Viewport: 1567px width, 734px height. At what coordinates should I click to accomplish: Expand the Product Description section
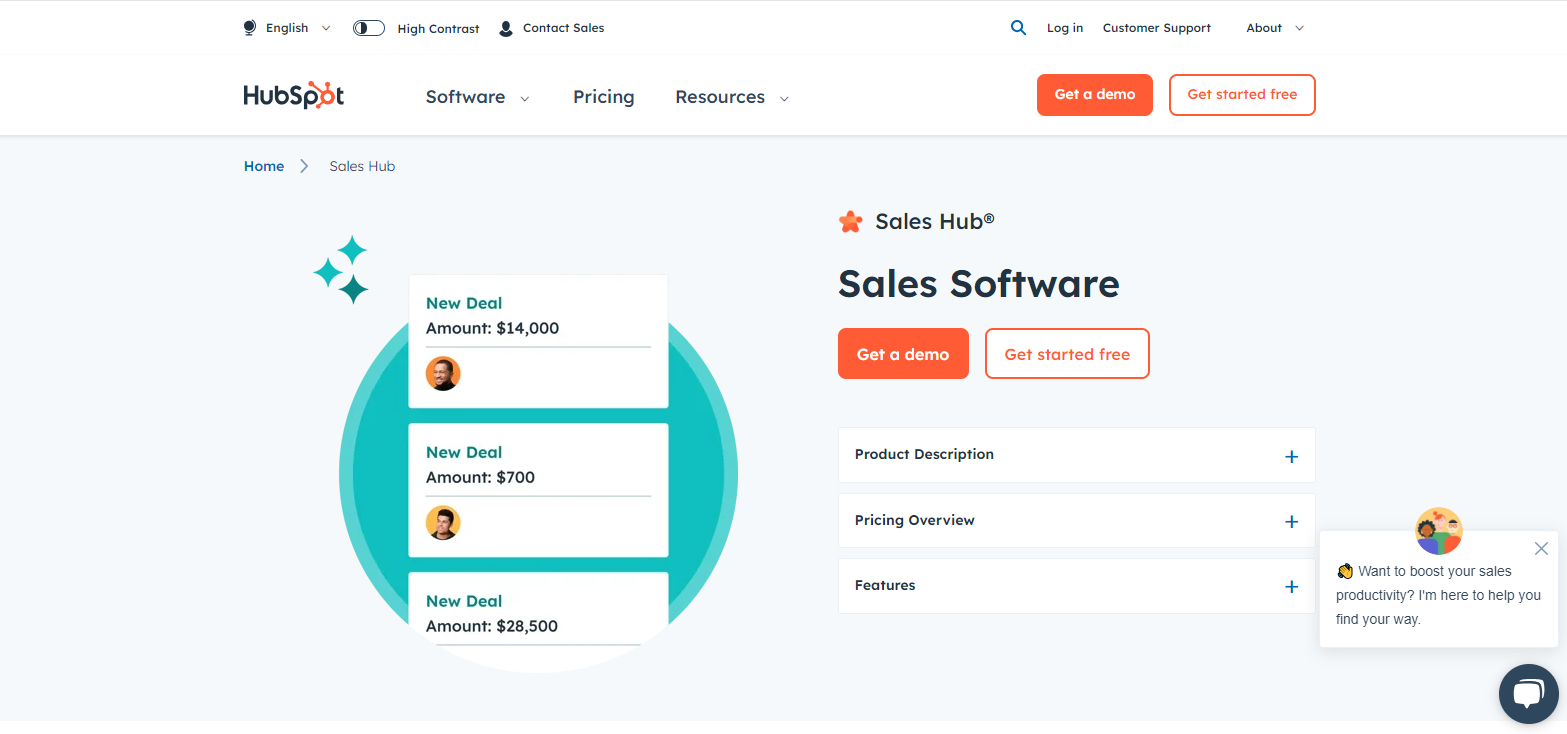[x=1077, y=455]
